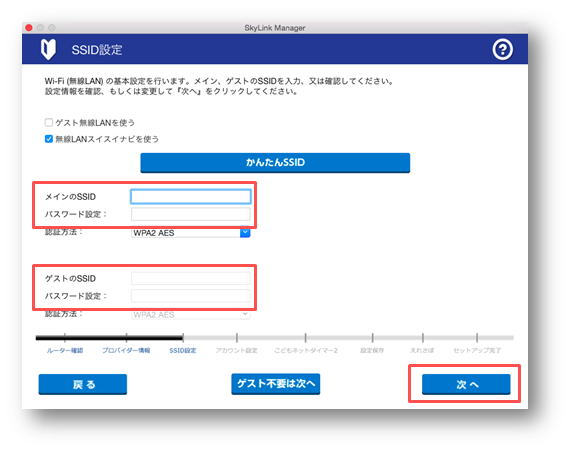
Task: Go back with the 戻る button
Action: [x=83, y=384]
